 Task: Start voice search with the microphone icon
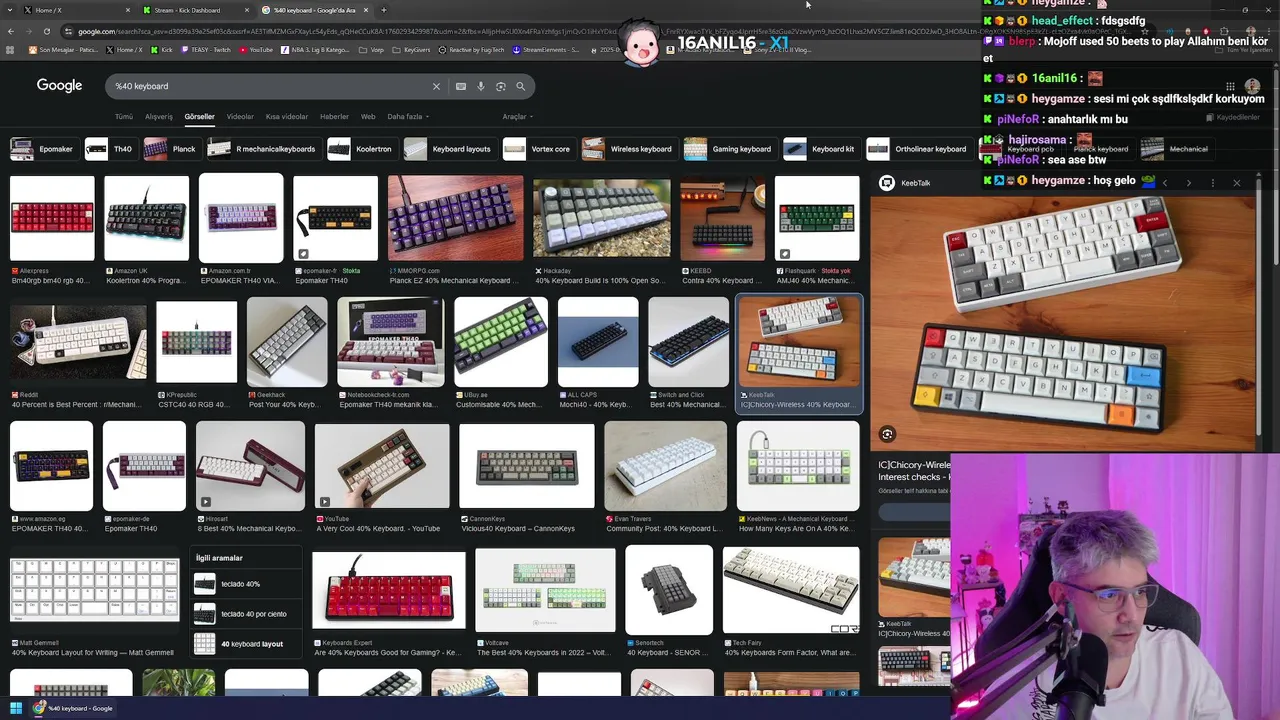tap(481, 86)
